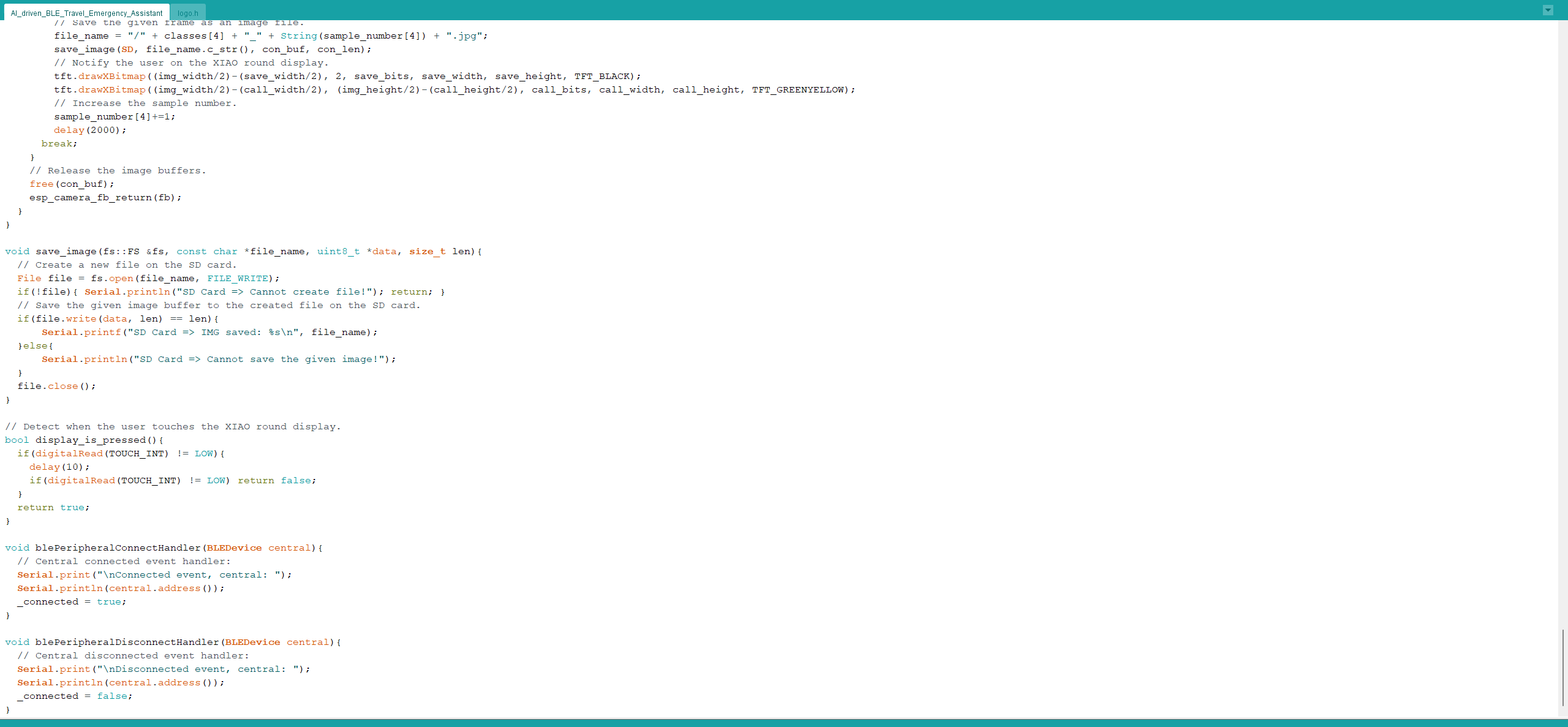Screen dimensions: 1568x727
Task: Toggle the _connected = true assignment
Action: pyautogui.click(x=70, y=601)
